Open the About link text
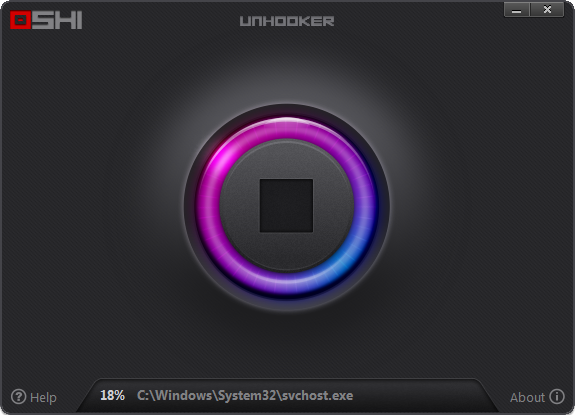 [527, 397]
